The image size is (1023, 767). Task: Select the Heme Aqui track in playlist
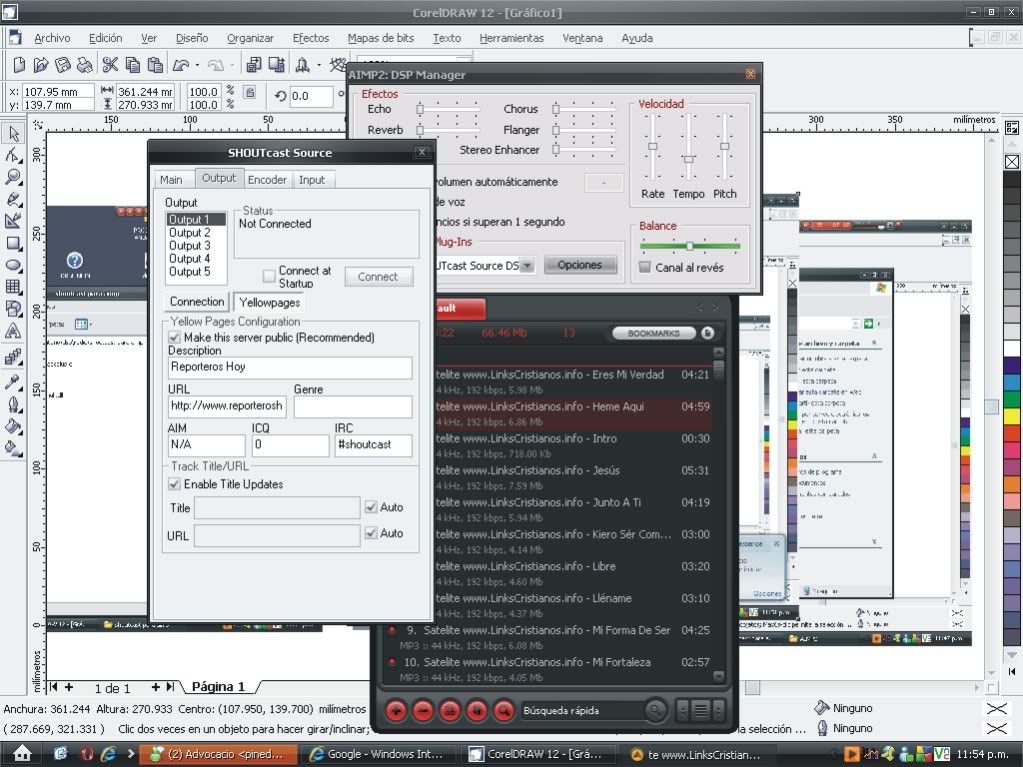coord(572,413)
